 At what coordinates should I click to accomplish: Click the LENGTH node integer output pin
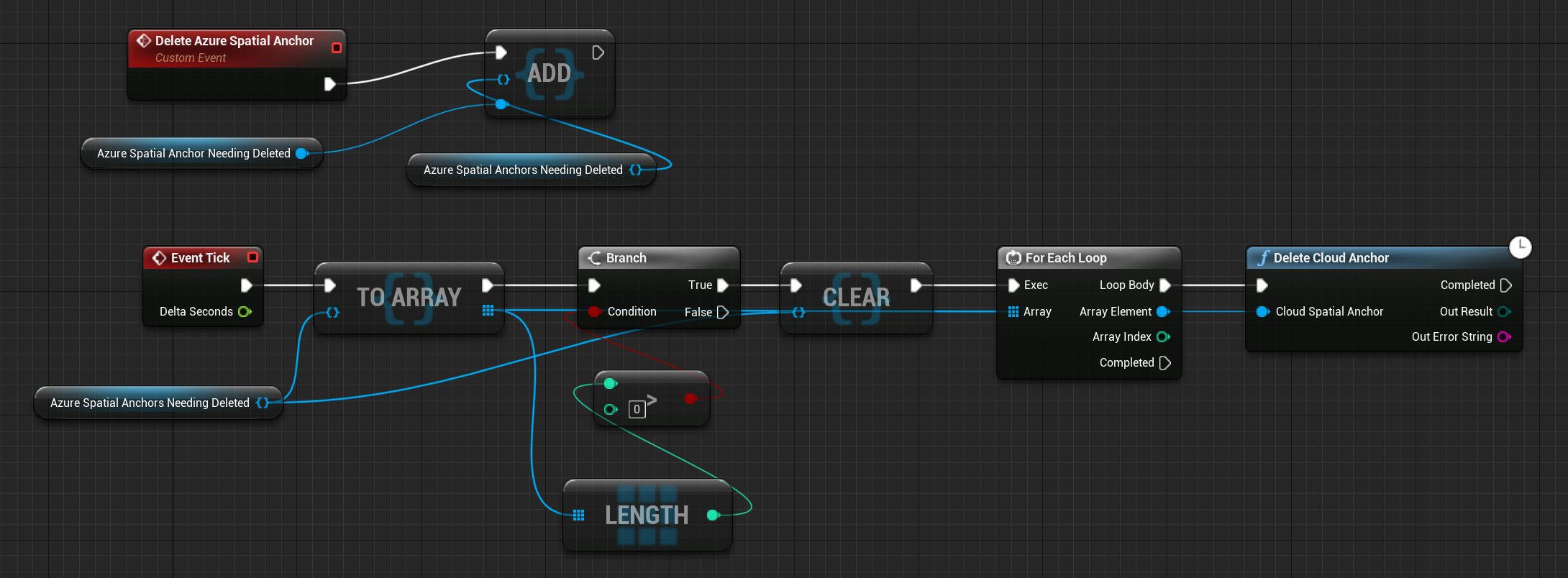click(713, 515)
